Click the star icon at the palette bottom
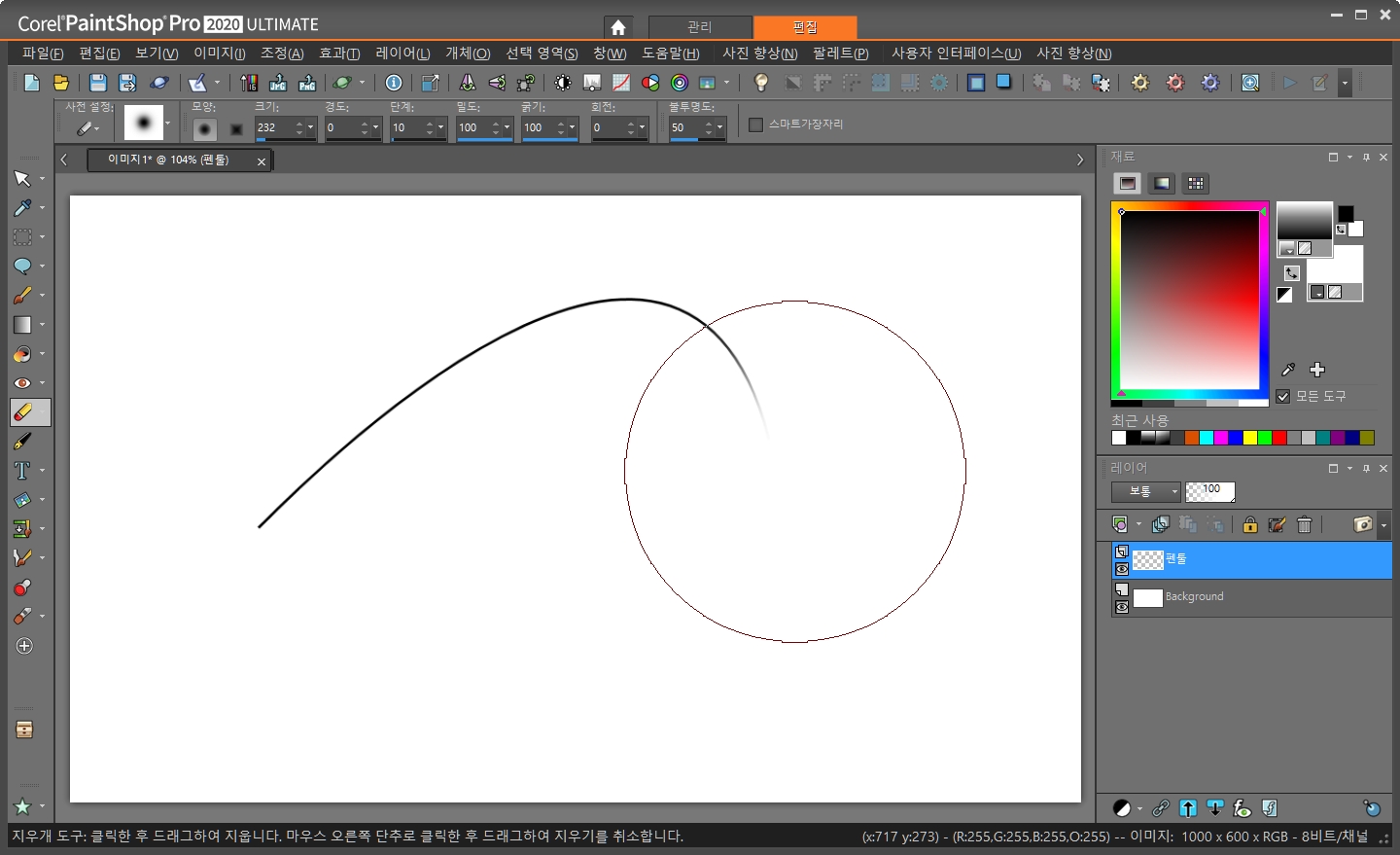 (22, 806)
